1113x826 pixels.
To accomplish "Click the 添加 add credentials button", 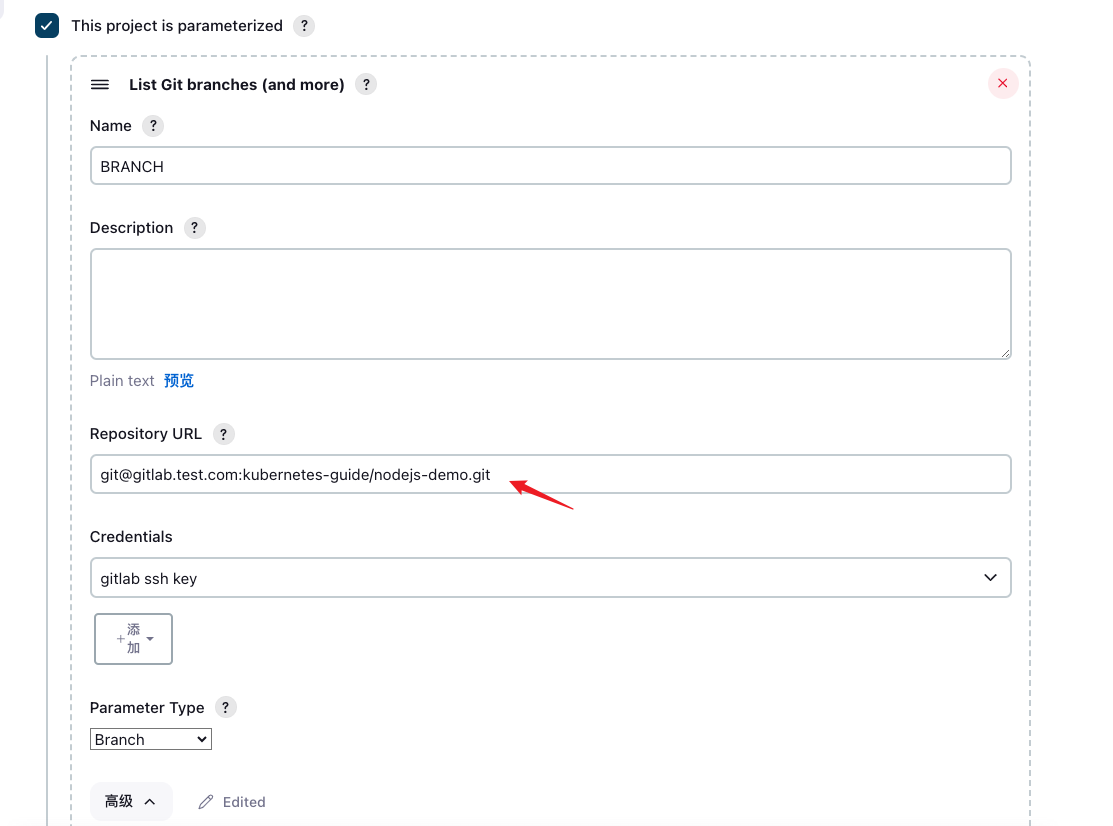I will click(133, 639).
